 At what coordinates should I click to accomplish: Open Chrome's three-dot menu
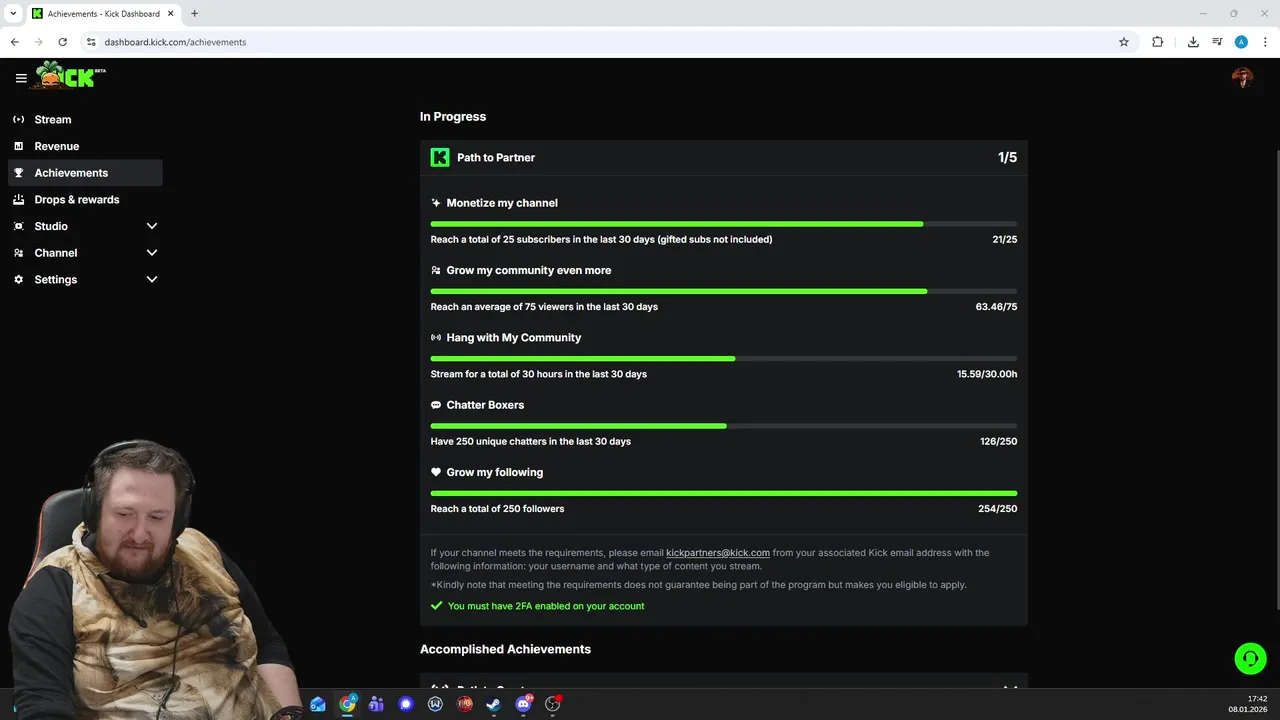click(1266, 42)
